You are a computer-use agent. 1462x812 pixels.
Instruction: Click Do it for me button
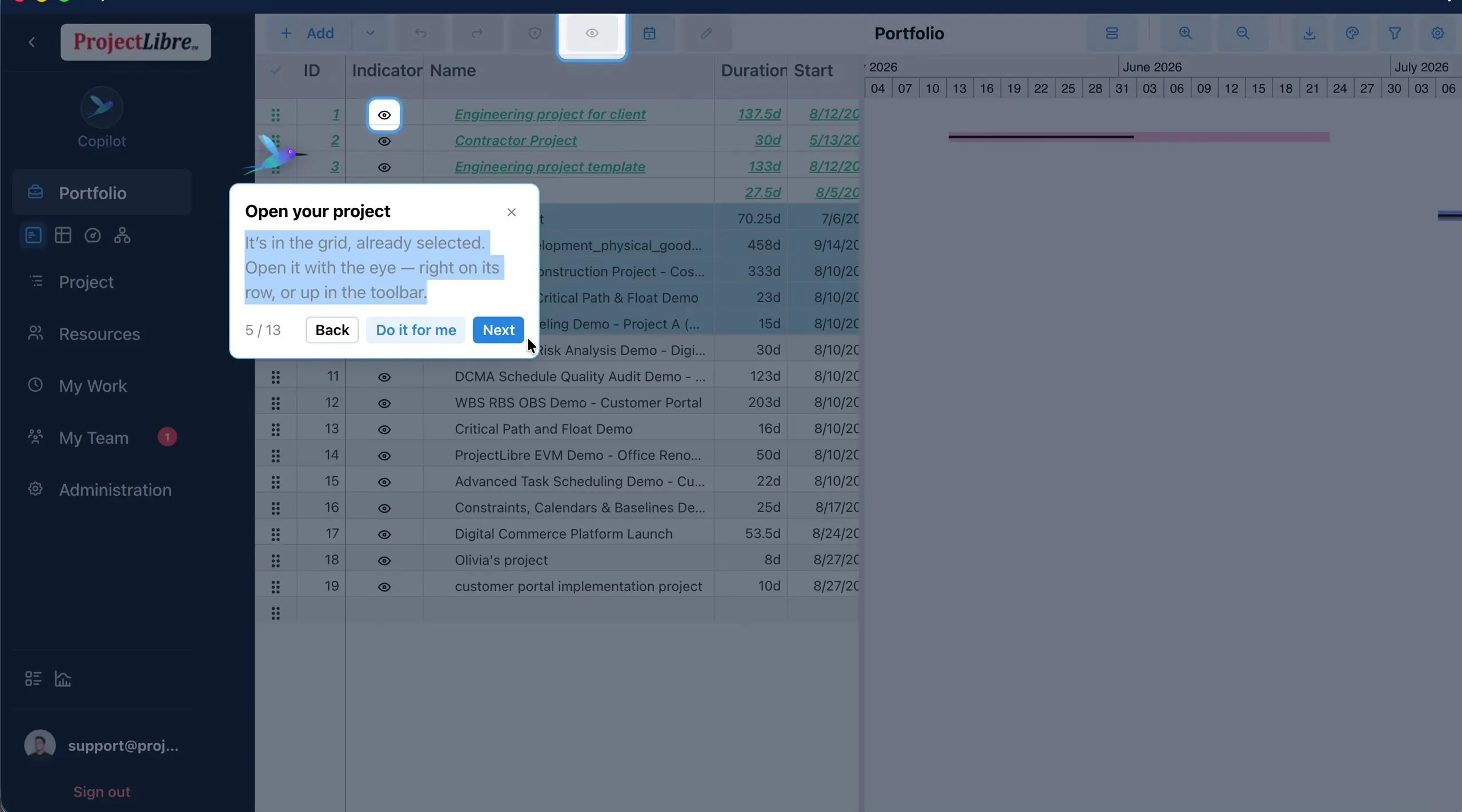(x=416, y=330)
